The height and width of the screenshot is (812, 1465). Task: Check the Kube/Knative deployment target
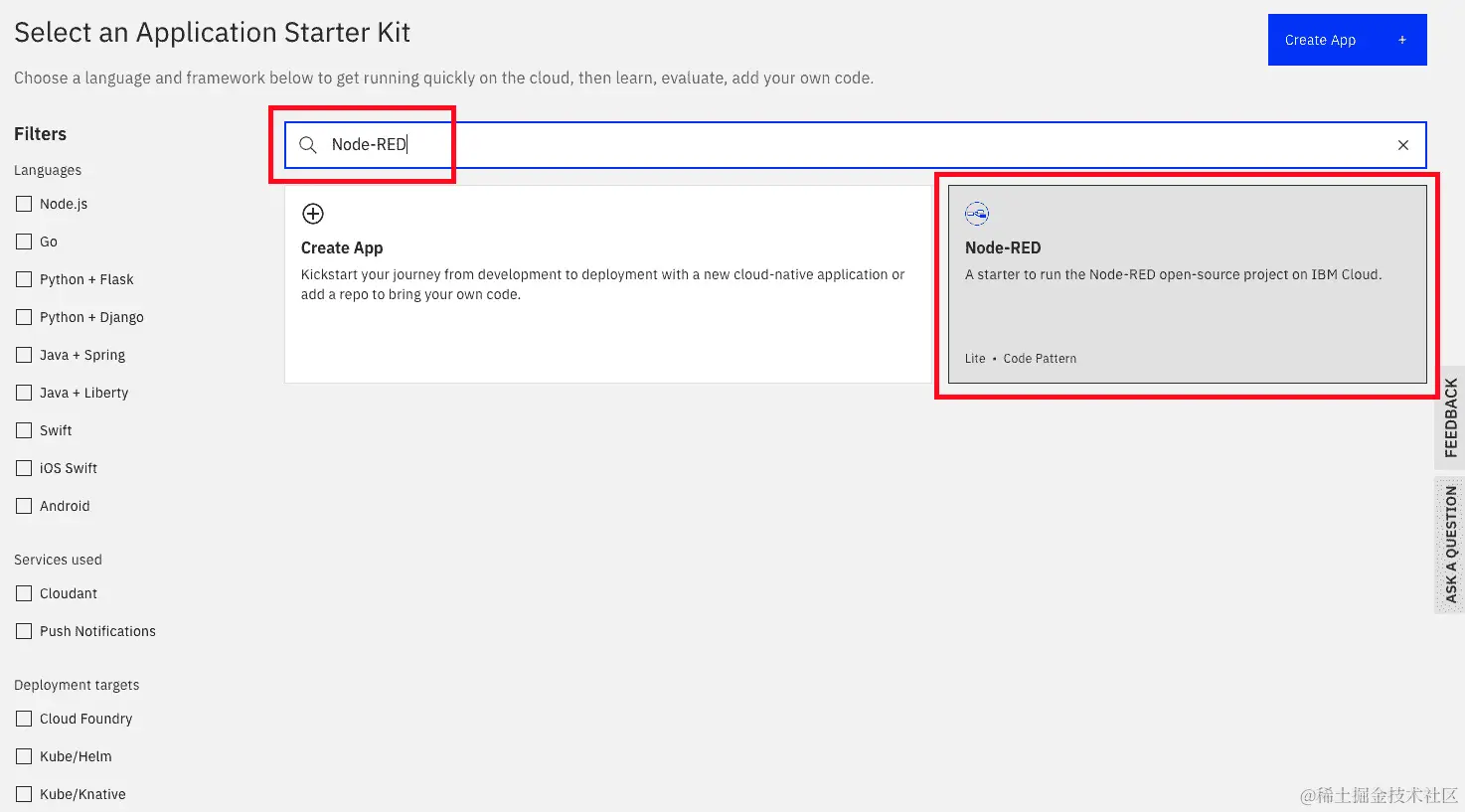24,794
